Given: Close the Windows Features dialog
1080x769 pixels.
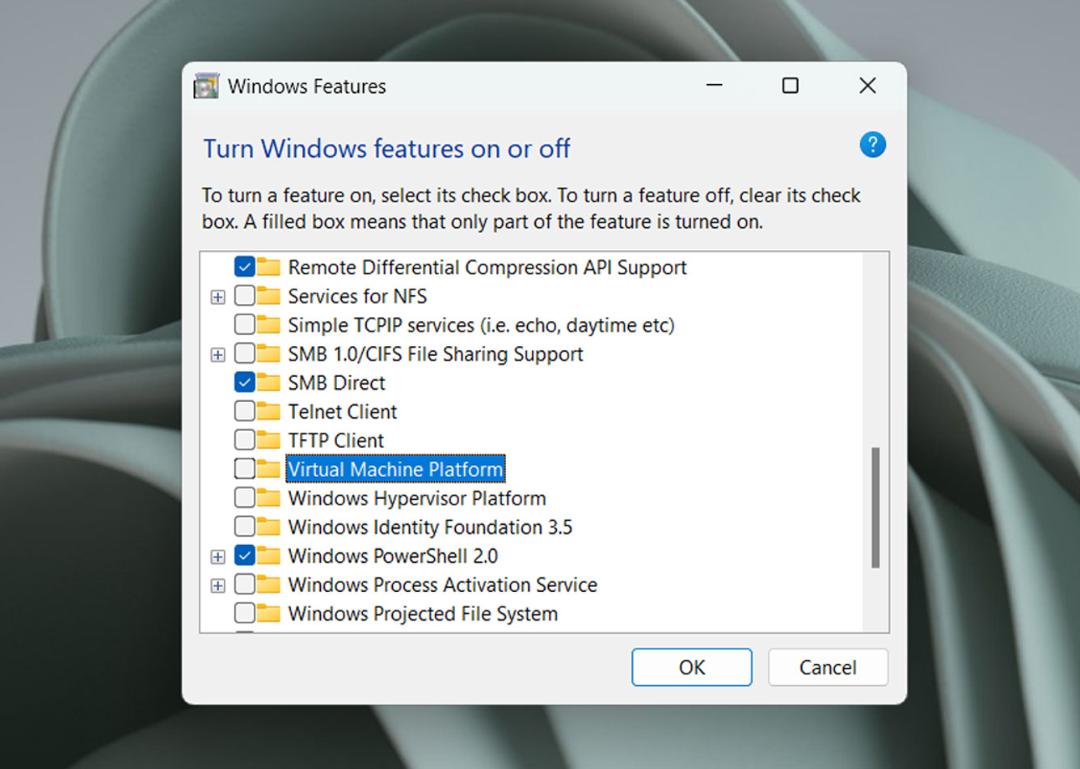Looking at the screenshot, I should 868,85.
